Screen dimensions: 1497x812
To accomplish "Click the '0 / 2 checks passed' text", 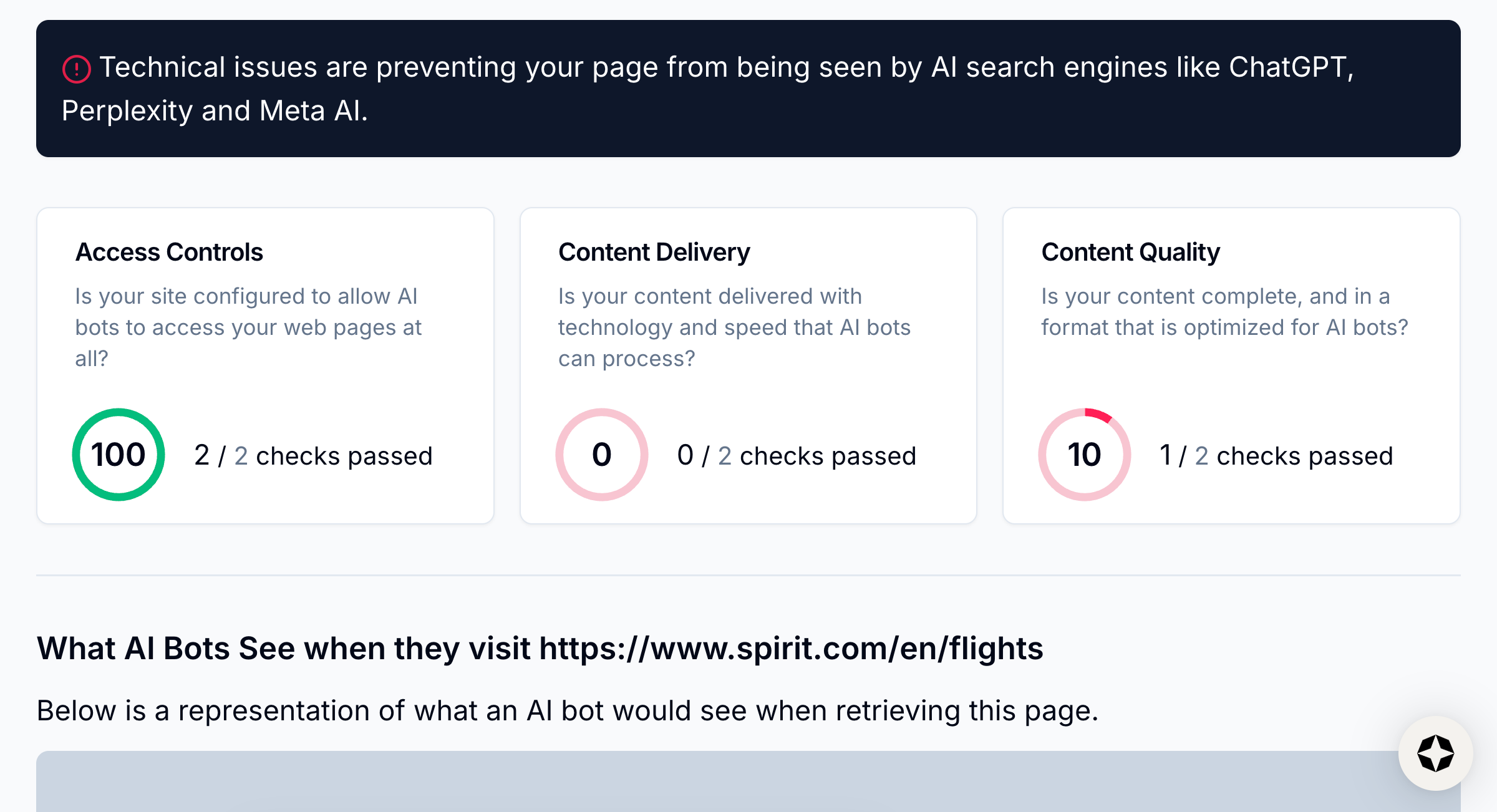I will pos(797,456).
